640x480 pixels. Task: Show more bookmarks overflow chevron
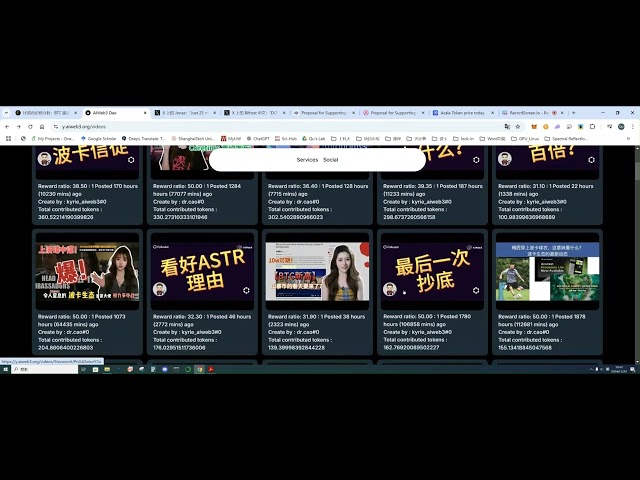coord(628,139)
